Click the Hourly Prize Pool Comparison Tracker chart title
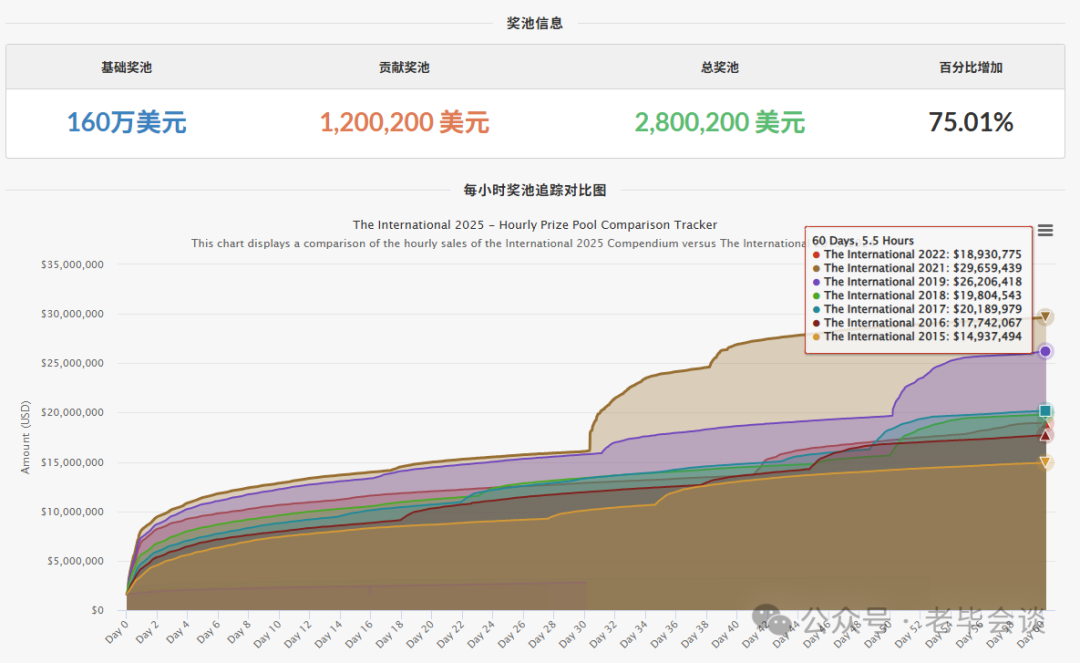This screenshot has width=1080, height=663. [535, 225]
